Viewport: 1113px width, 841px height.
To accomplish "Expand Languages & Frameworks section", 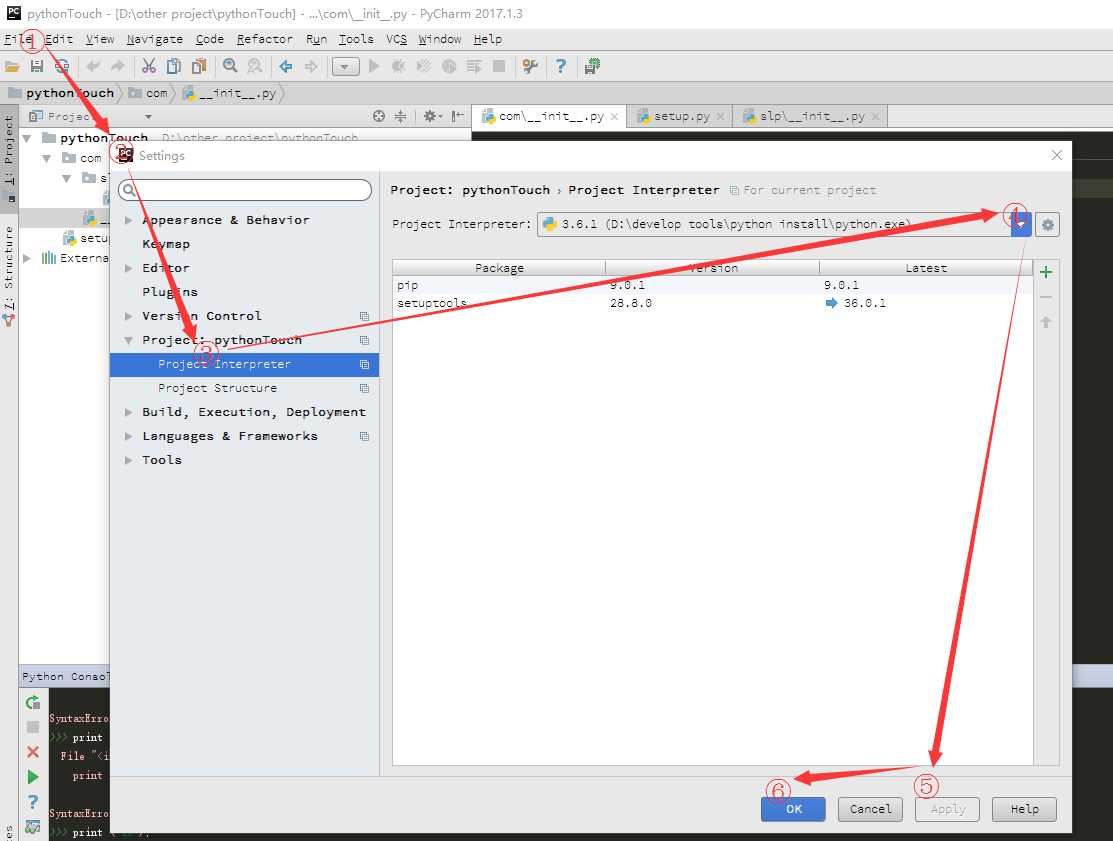I will coord(128,436).
